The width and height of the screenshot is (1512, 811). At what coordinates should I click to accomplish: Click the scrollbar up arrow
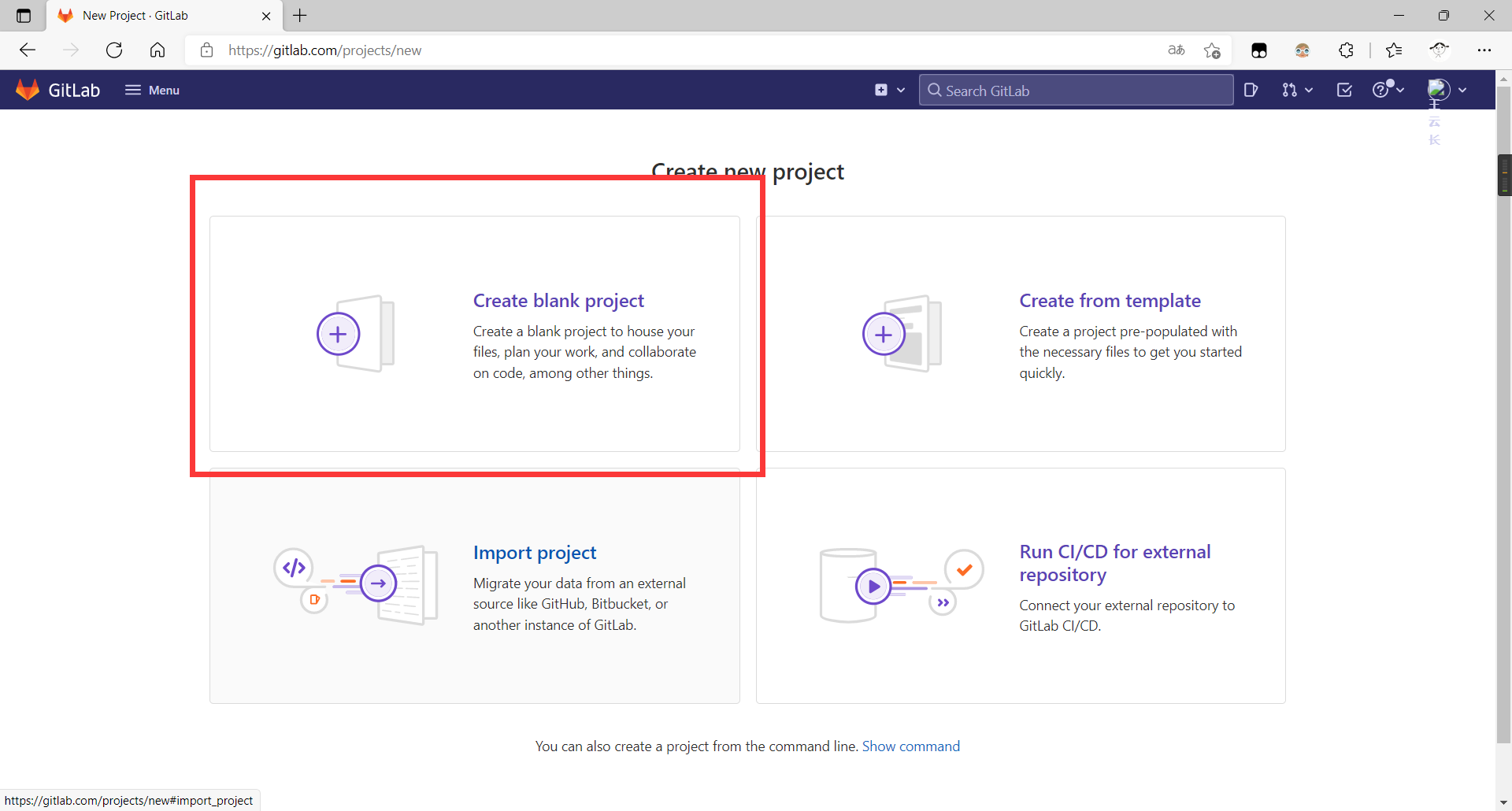1504,78
